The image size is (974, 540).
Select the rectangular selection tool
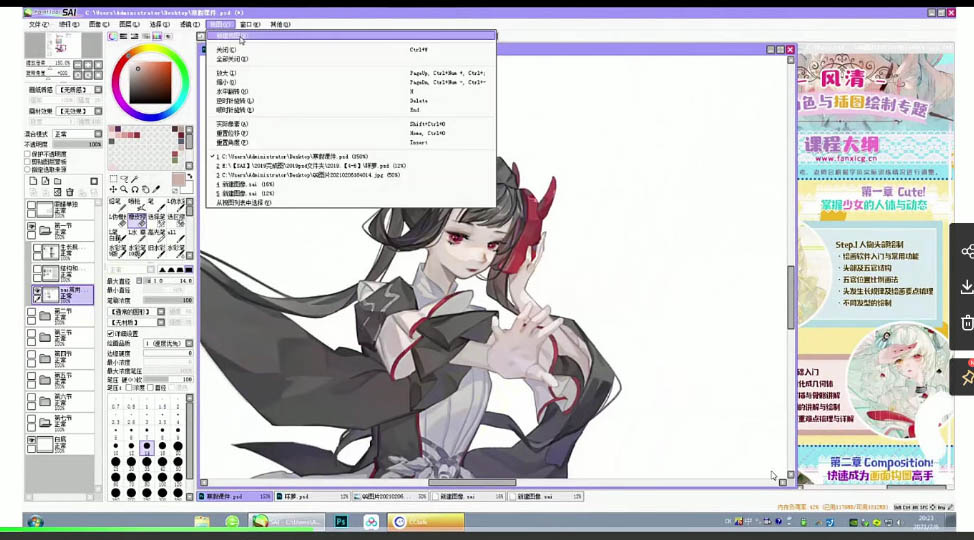[113, 180]
